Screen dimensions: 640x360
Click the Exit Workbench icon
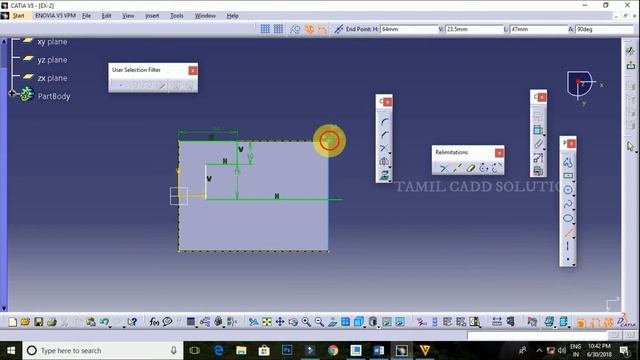631,64
